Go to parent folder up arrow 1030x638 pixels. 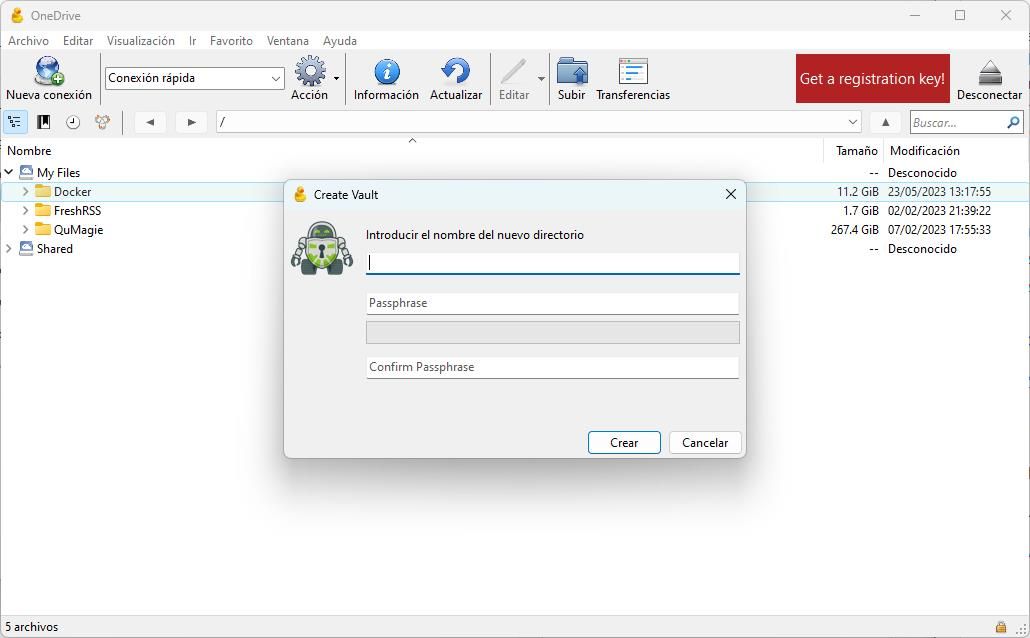[885, 122]
